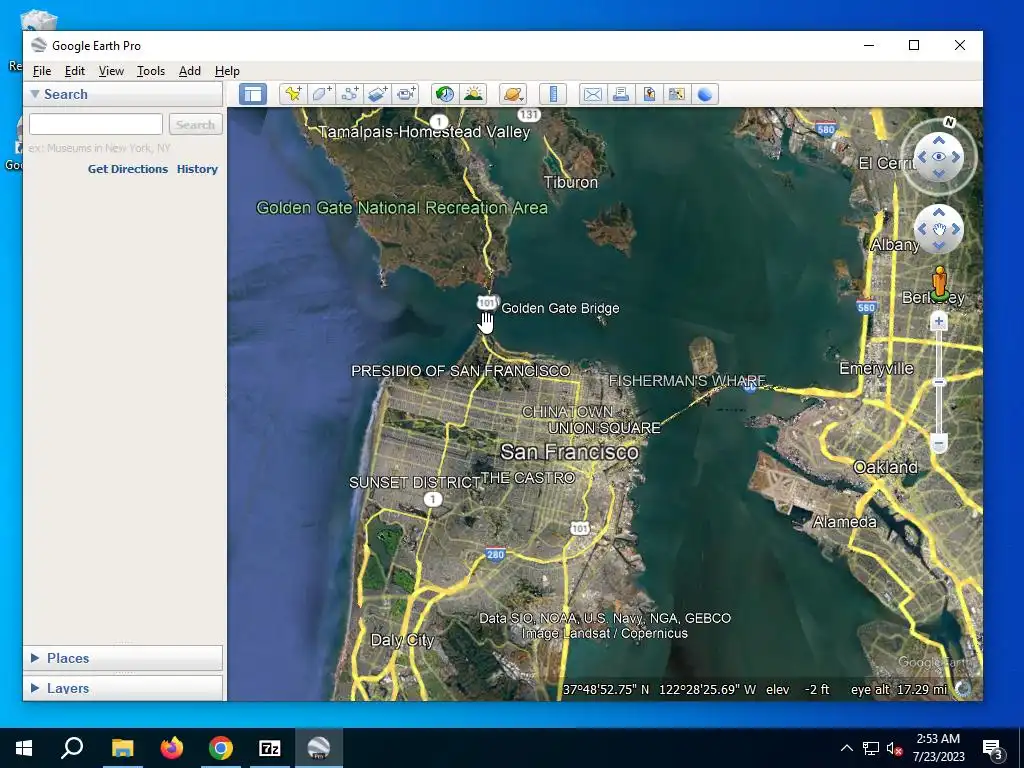Collapse the Search panel
This screenshot has width=1024, height=768.
pos(35,94)
